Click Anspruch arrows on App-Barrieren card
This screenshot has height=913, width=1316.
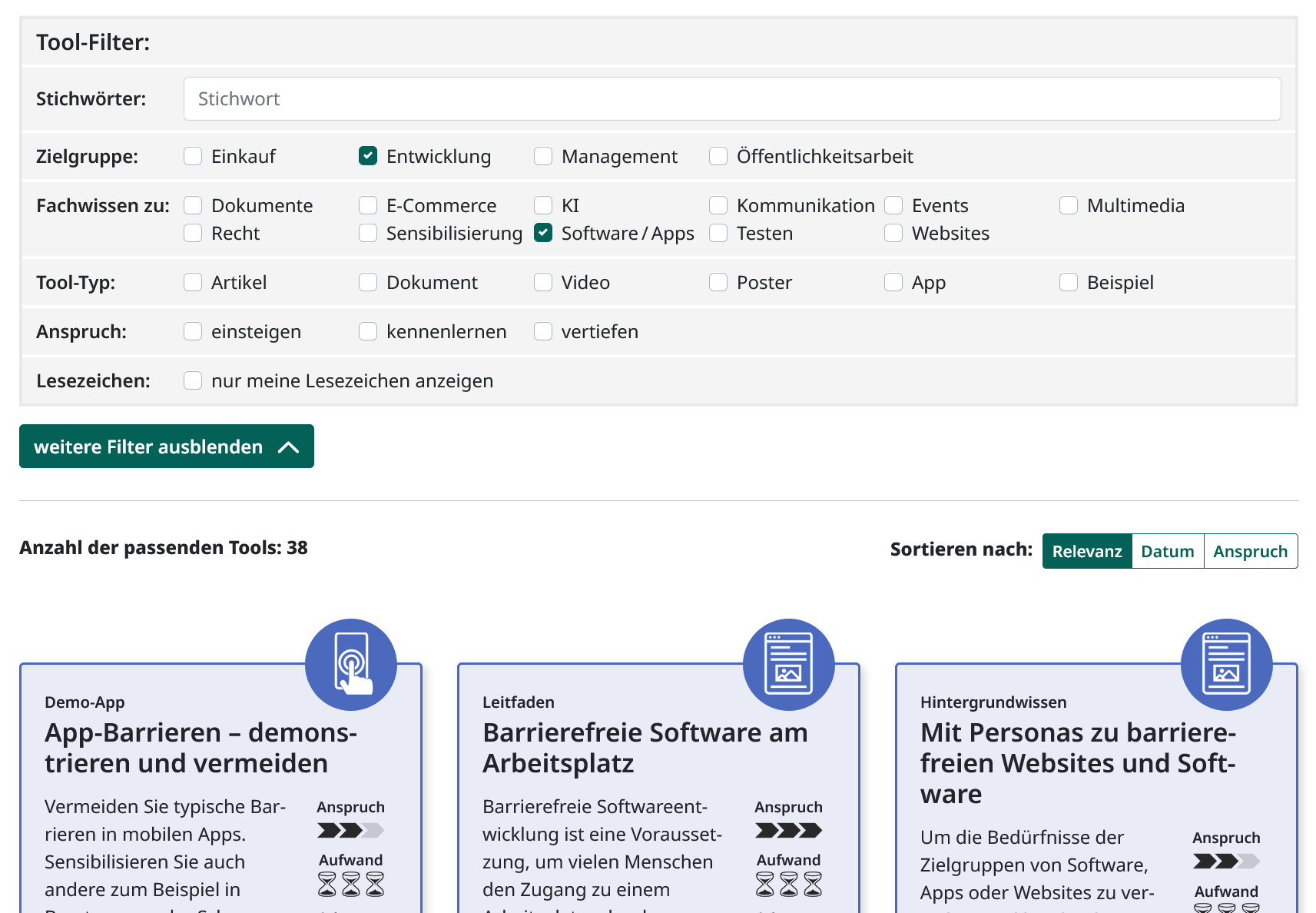tap(351, 830)
